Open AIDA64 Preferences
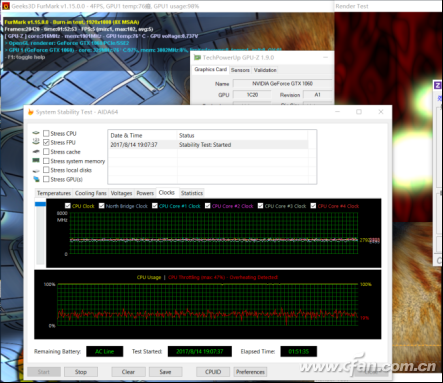Screen dimensions: 443x383 tap(250, 372)
